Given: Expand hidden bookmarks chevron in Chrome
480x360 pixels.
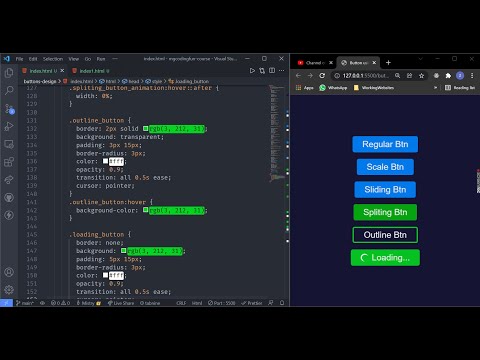Looking at the screenshot, I should (435, 88).
